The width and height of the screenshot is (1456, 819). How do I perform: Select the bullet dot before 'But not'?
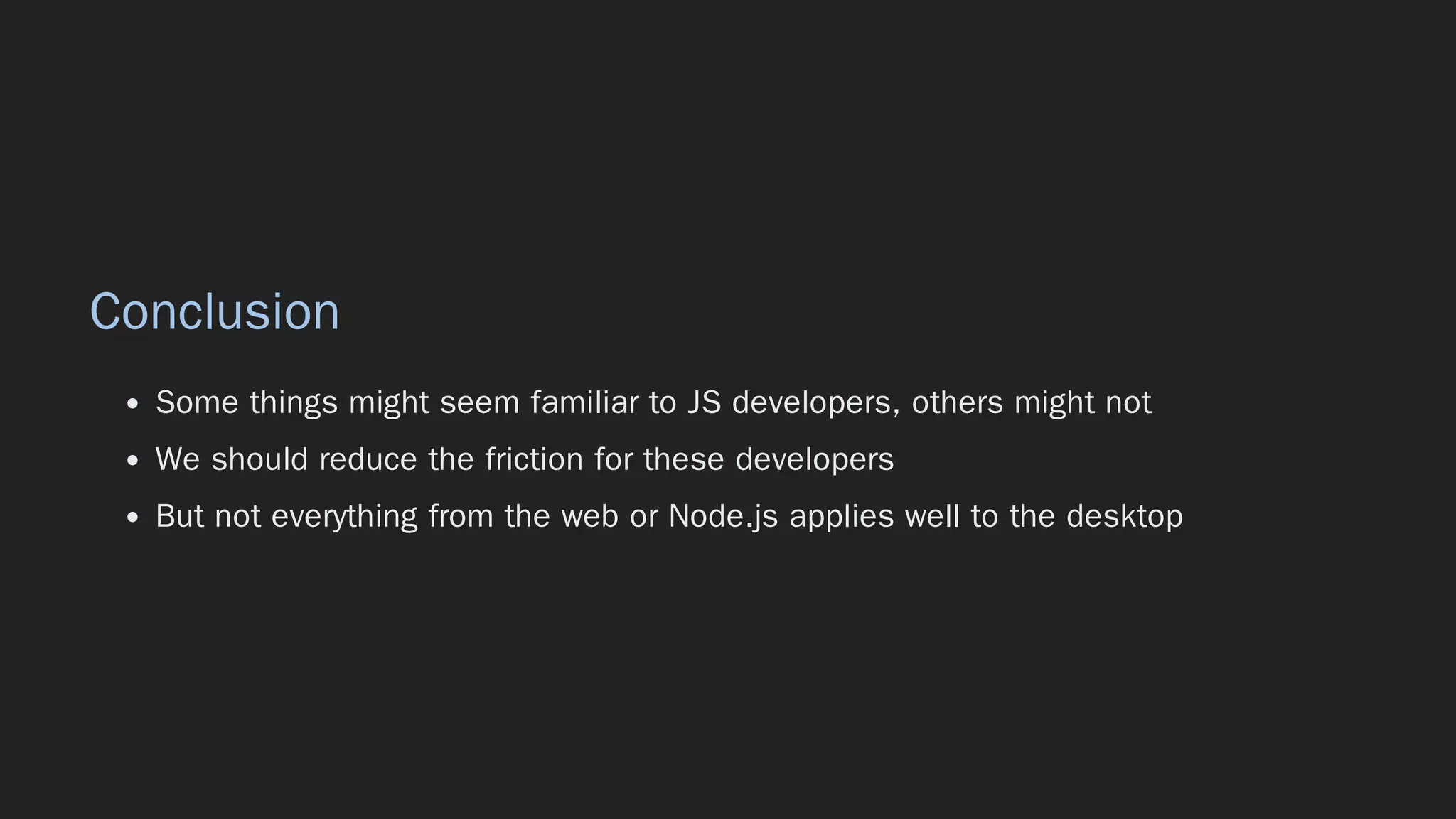click(x=132, y=518)
